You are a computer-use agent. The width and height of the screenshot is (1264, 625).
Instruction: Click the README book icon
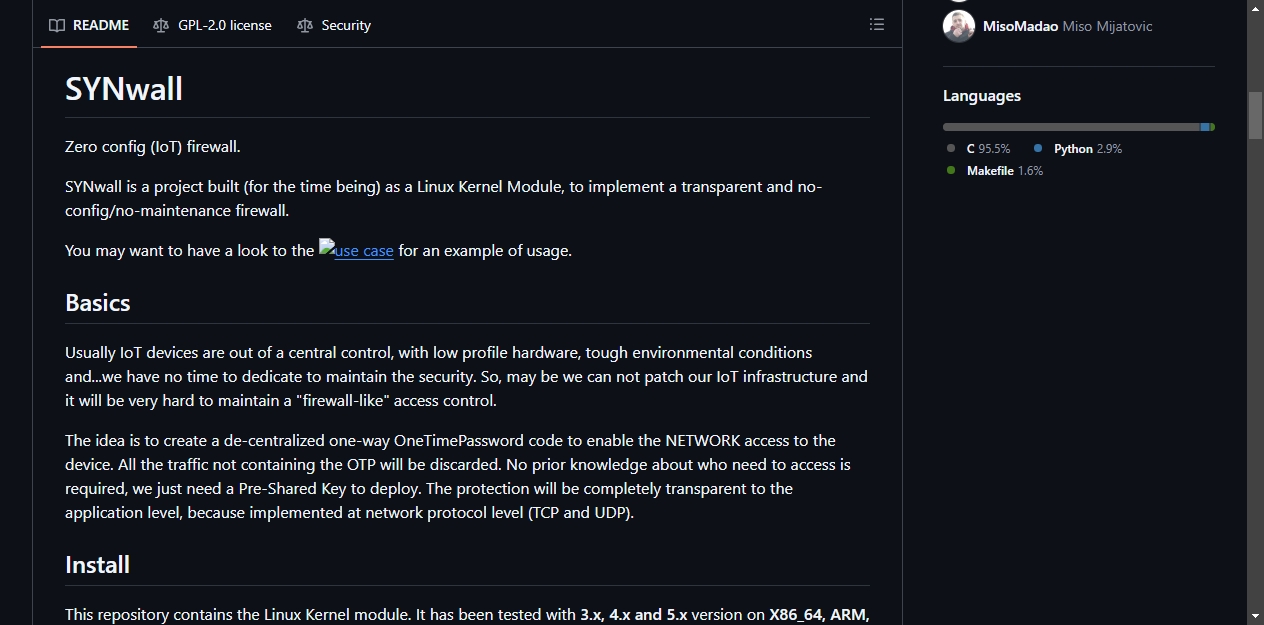click(x=57, y=25)
